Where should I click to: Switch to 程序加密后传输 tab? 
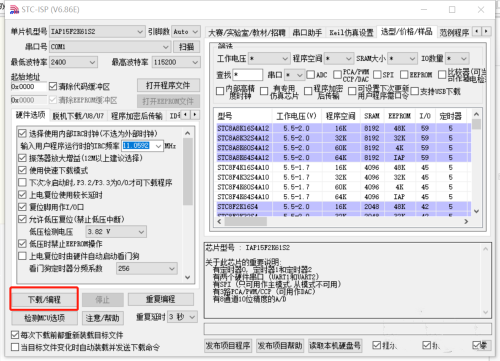pyautogui.click(x=137, y=116)
